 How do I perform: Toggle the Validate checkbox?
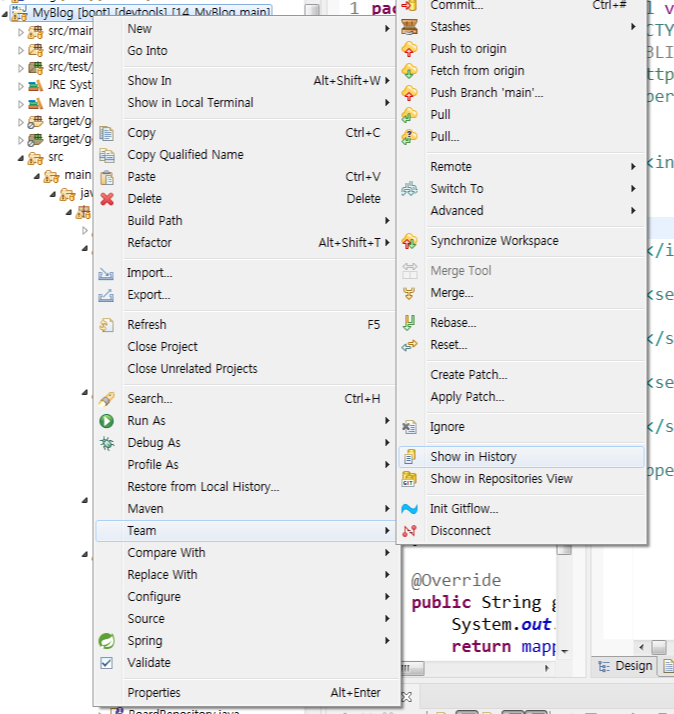107,663
